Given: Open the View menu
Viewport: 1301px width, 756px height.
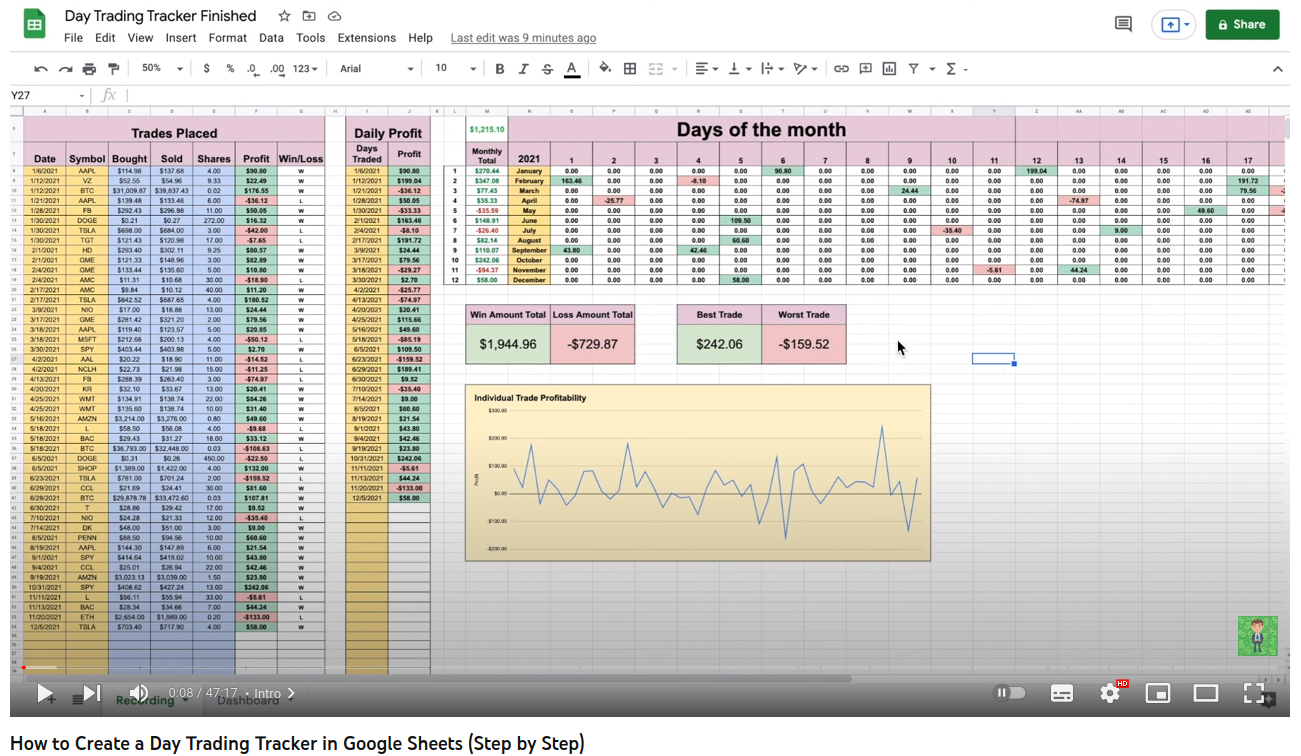Looking at the screenshot, I should [x=140, y=38].
